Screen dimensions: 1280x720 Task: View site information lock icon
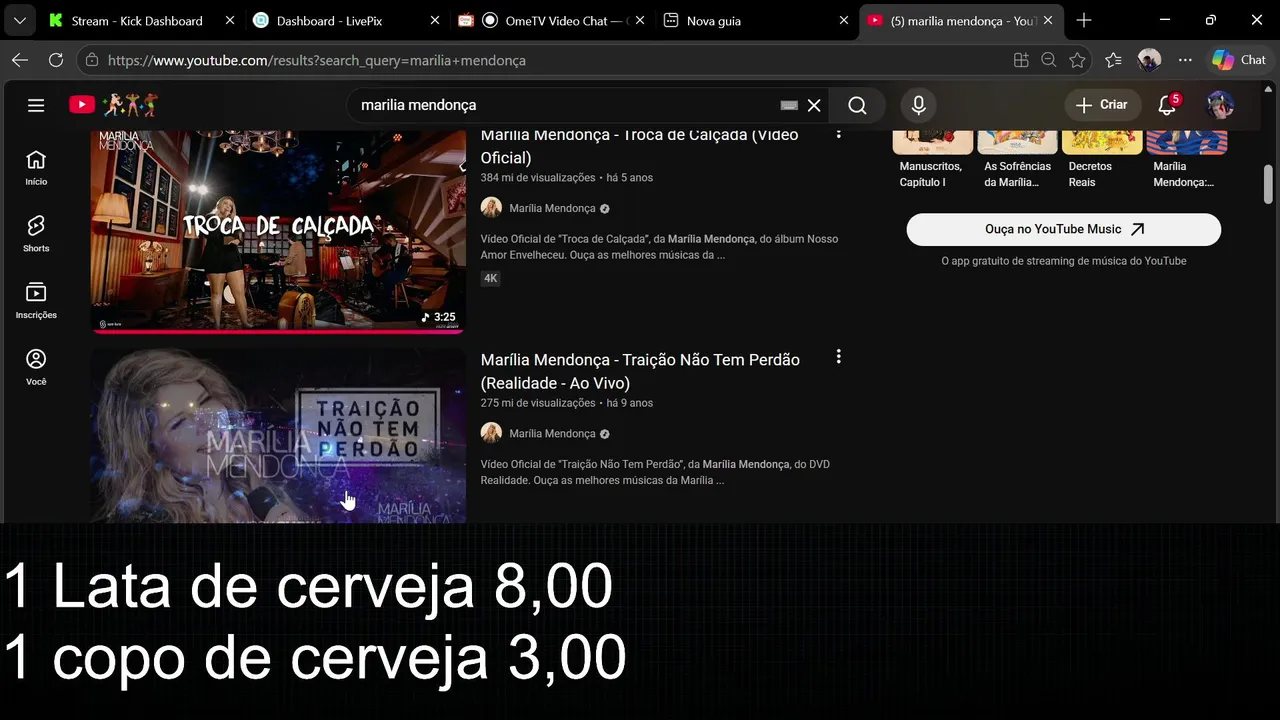click(92, 60)
